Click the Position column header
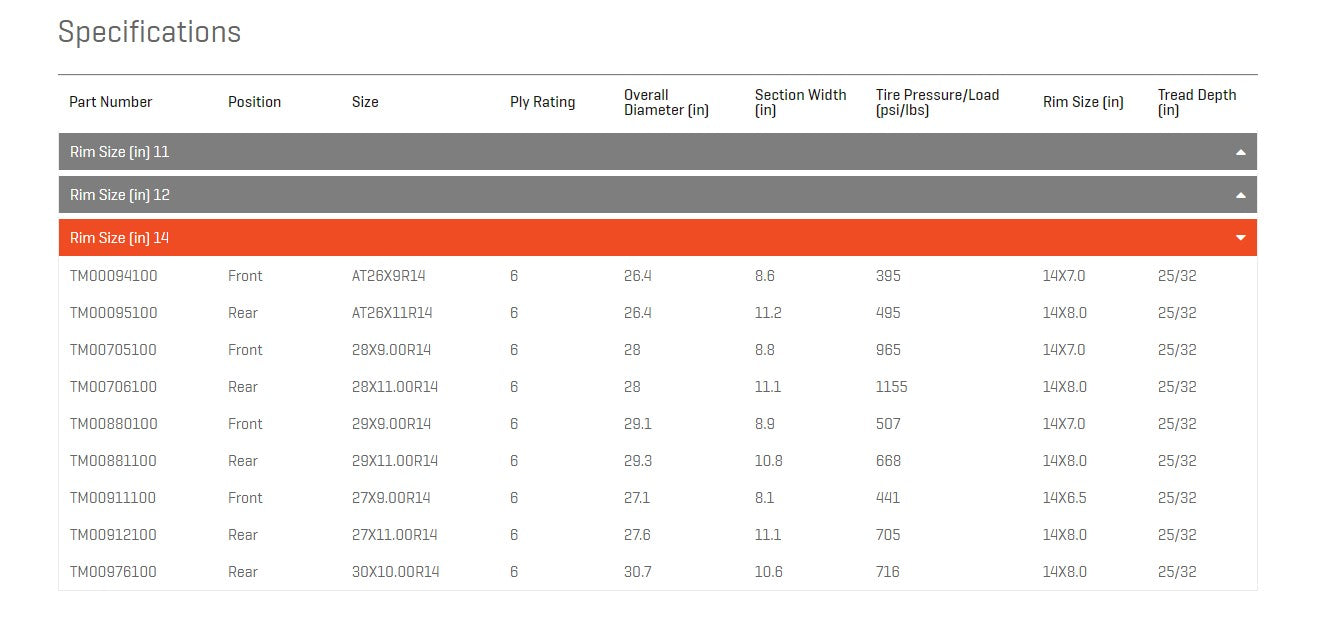 tap(254, 102)
